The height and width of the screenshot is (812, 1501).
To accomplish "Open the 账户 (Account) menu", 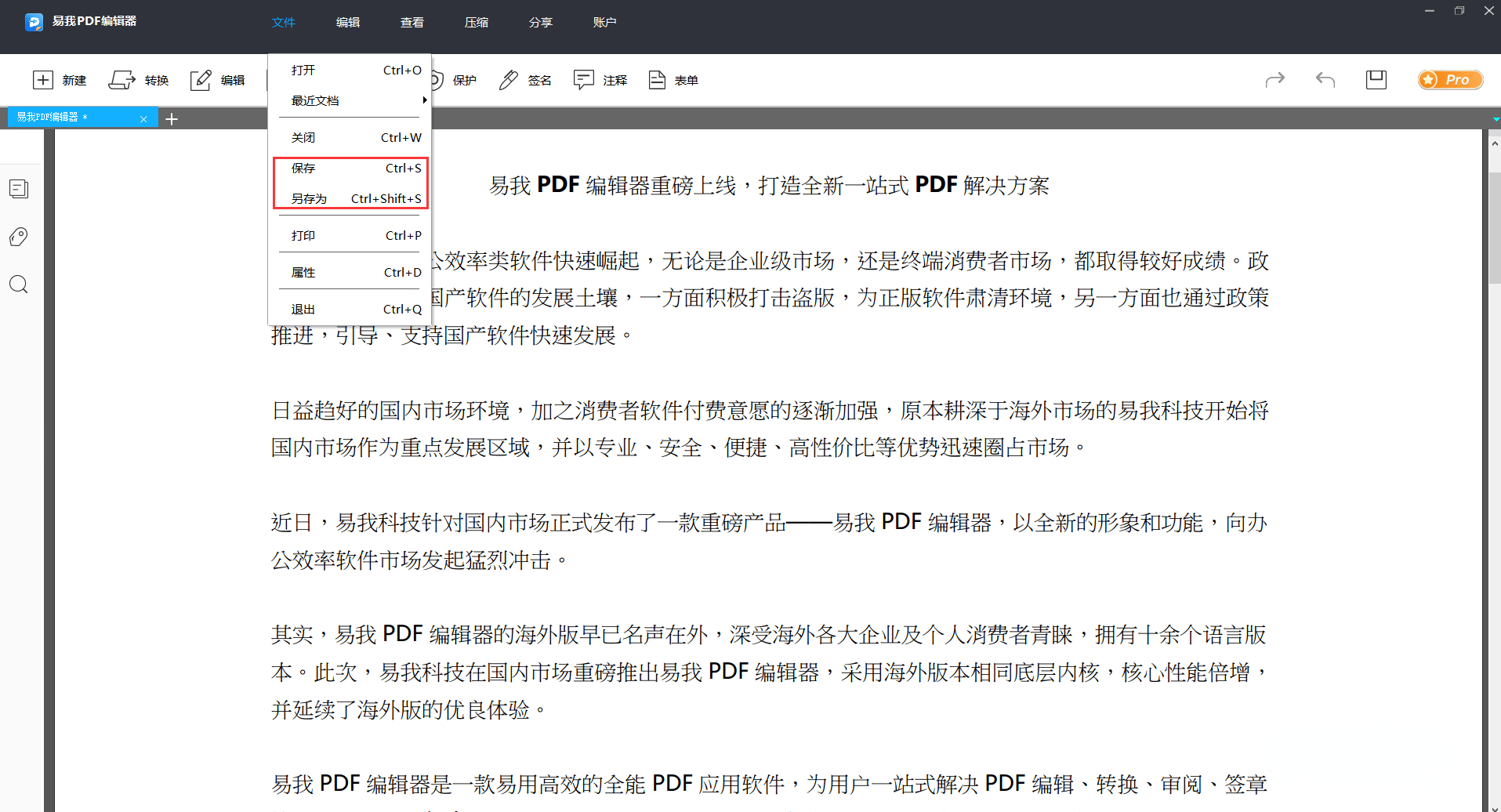I will [605, 22].
